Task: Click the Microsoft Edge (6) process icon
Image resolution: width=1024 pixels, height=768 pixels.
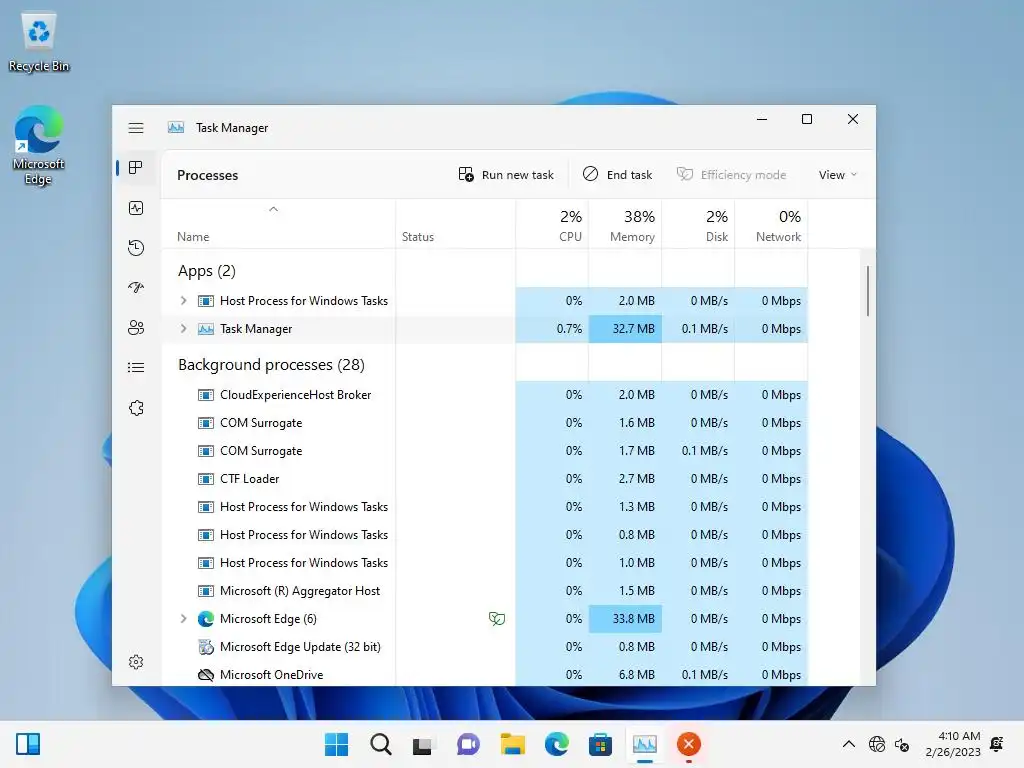Action: [x=206, y=618]
